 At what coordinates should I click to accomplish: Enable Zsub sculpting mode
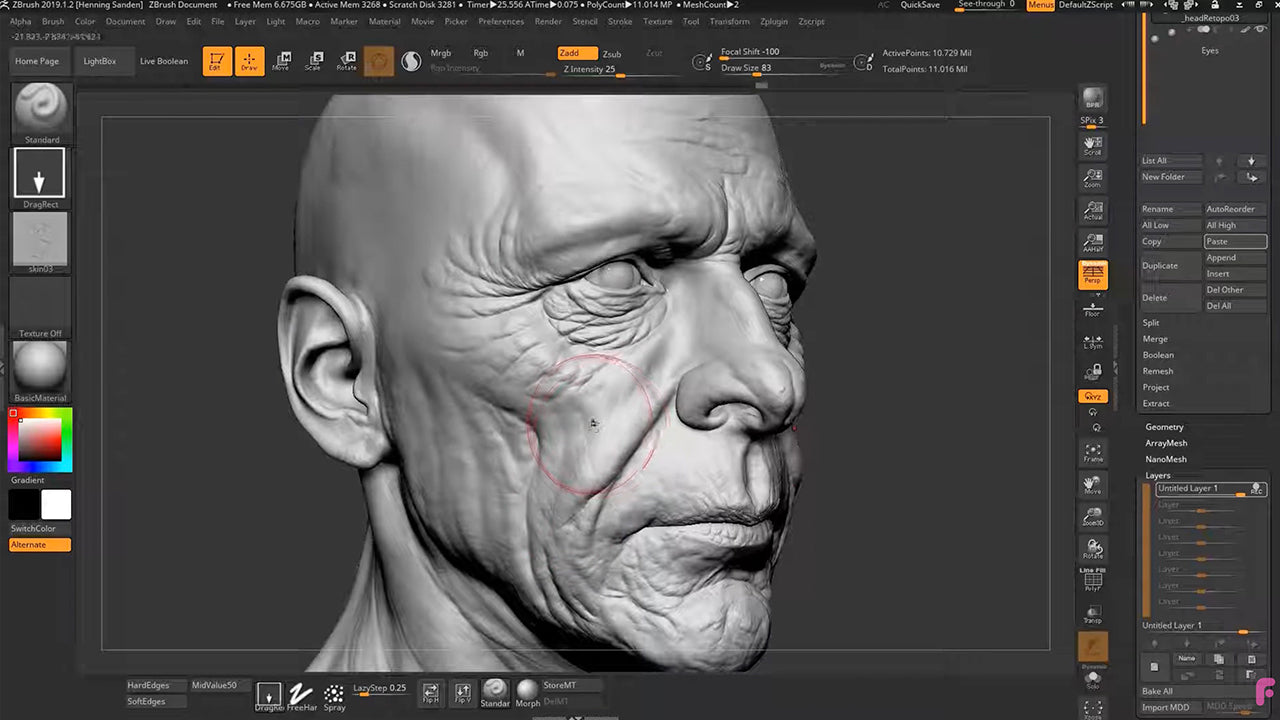[x=611, y=54]
